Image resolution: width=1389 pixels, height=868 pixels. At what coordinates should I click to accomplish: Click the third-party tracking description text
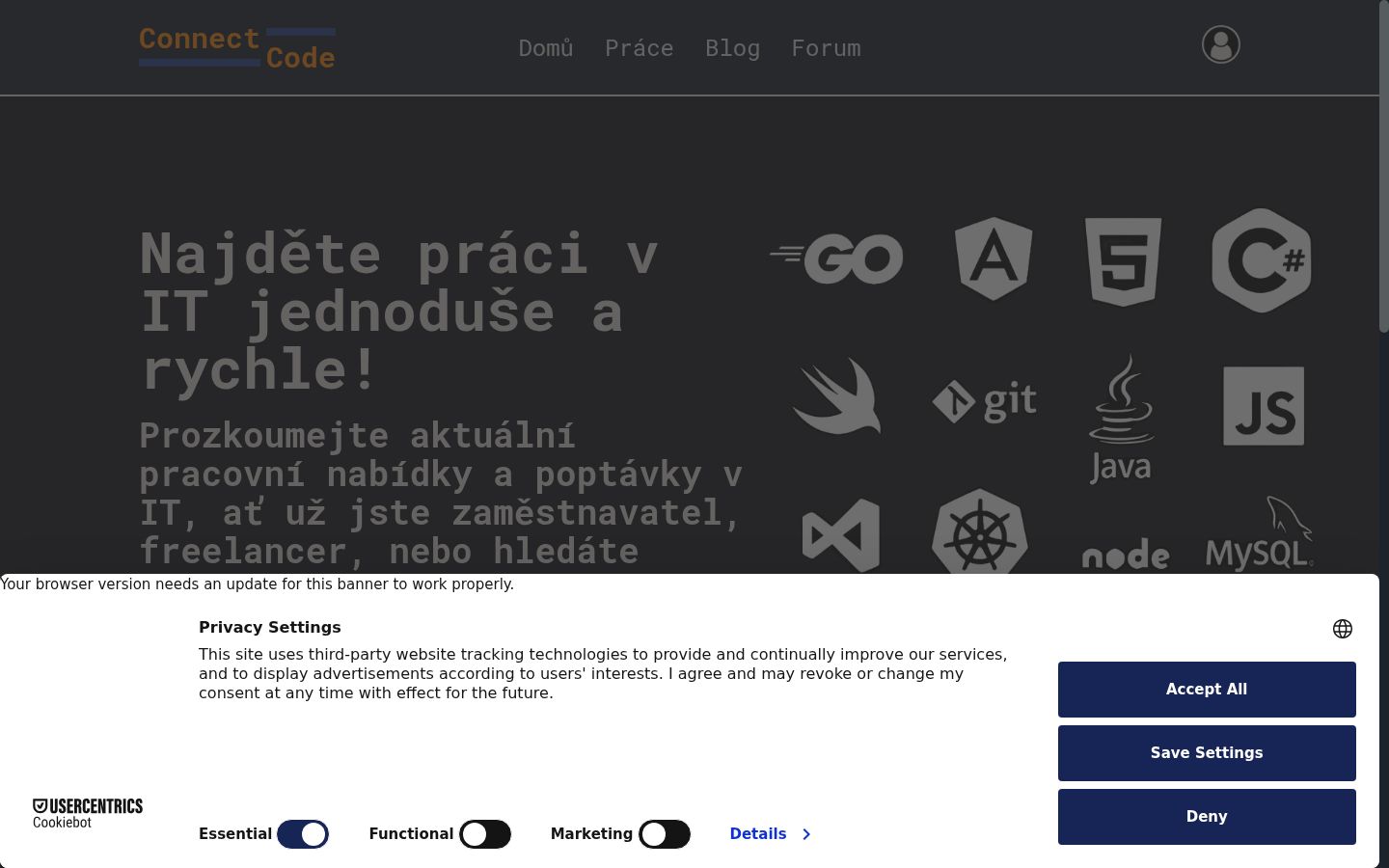pyautogui.click(x=603, y=673)
